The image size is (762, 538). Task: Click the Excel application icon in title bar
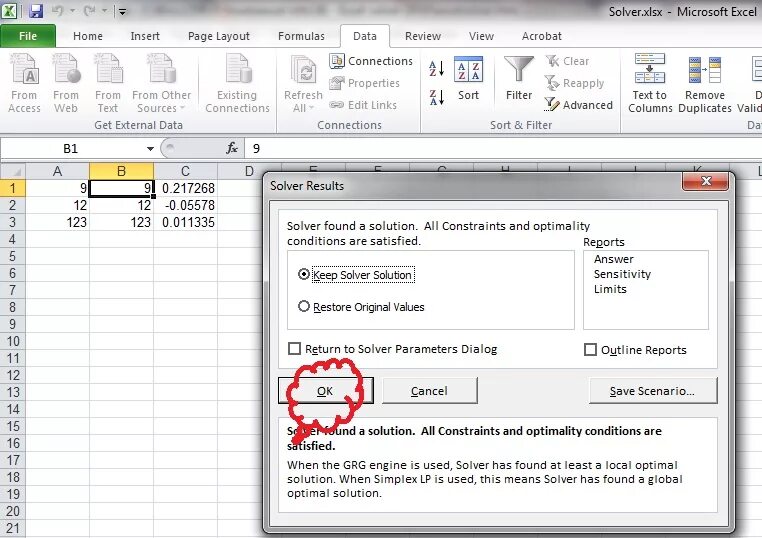(x=10, y=11)
